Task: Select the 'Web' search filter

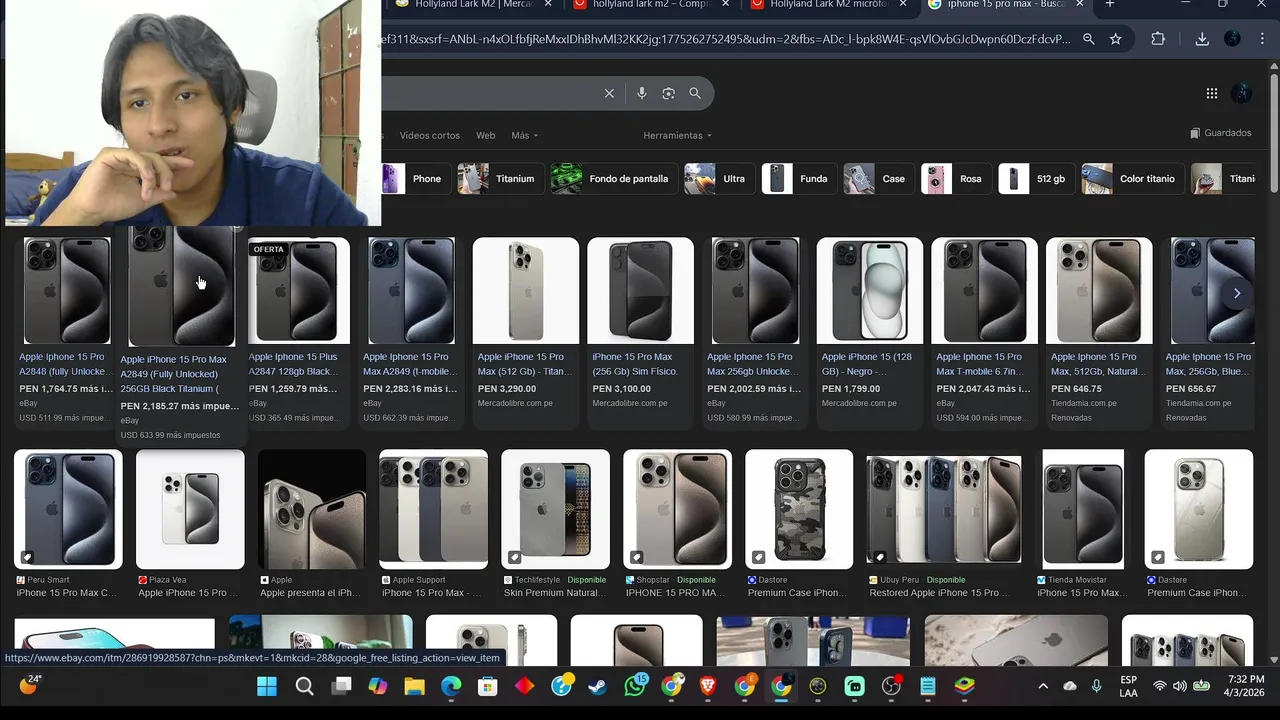Action: (x=485, y=135)
